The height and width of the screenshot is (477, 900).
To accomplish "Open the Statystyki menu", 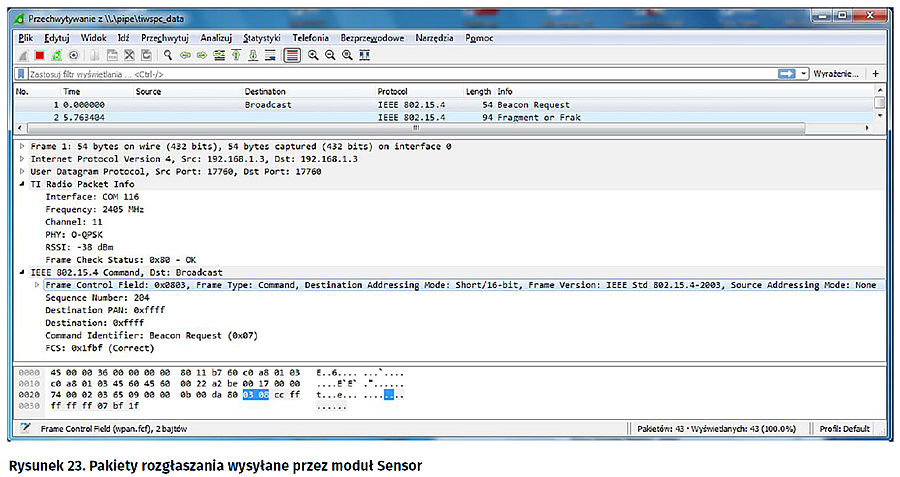I will tap(261, 37).
